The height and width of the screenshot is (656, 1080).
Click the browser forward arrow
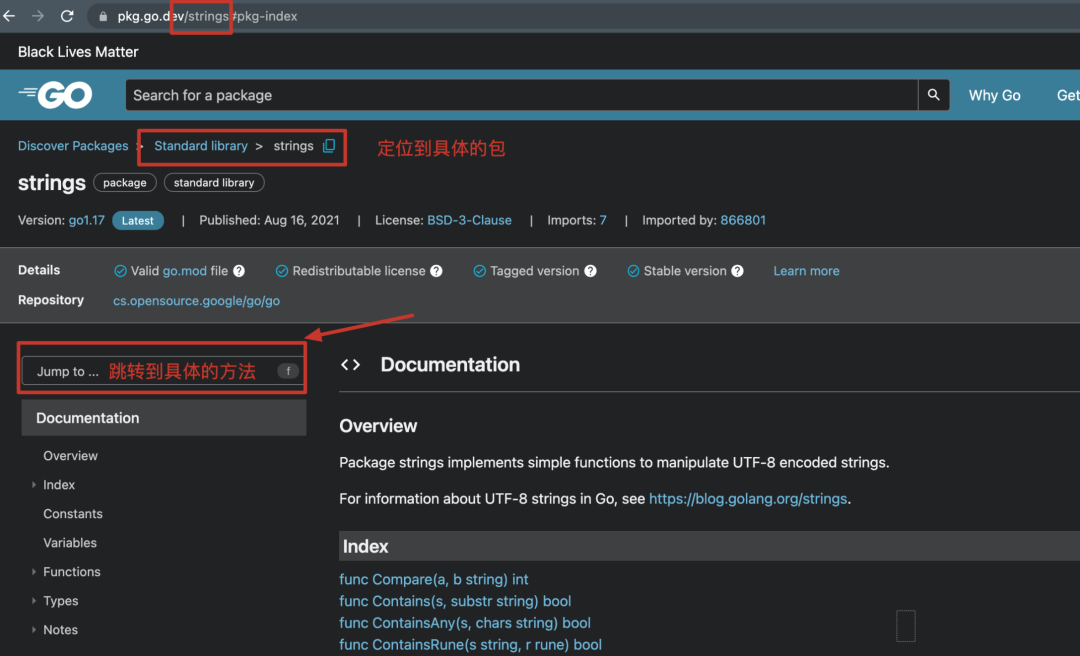38,16
